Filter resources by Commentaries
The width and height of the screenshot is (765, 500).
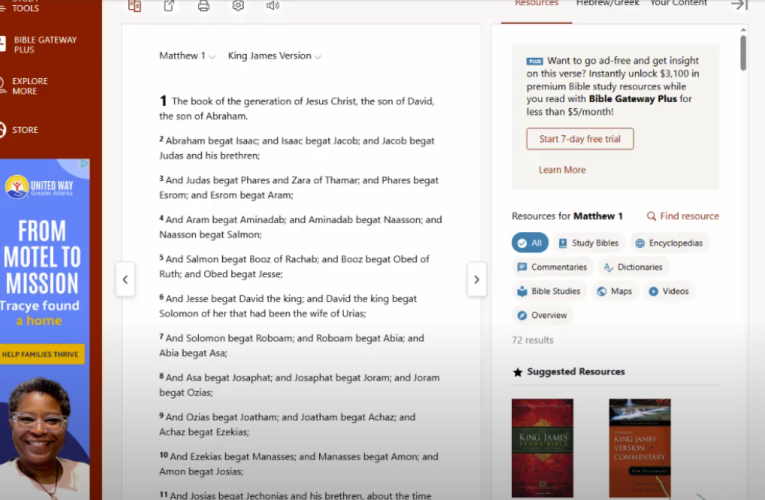[x=552, y=267]
